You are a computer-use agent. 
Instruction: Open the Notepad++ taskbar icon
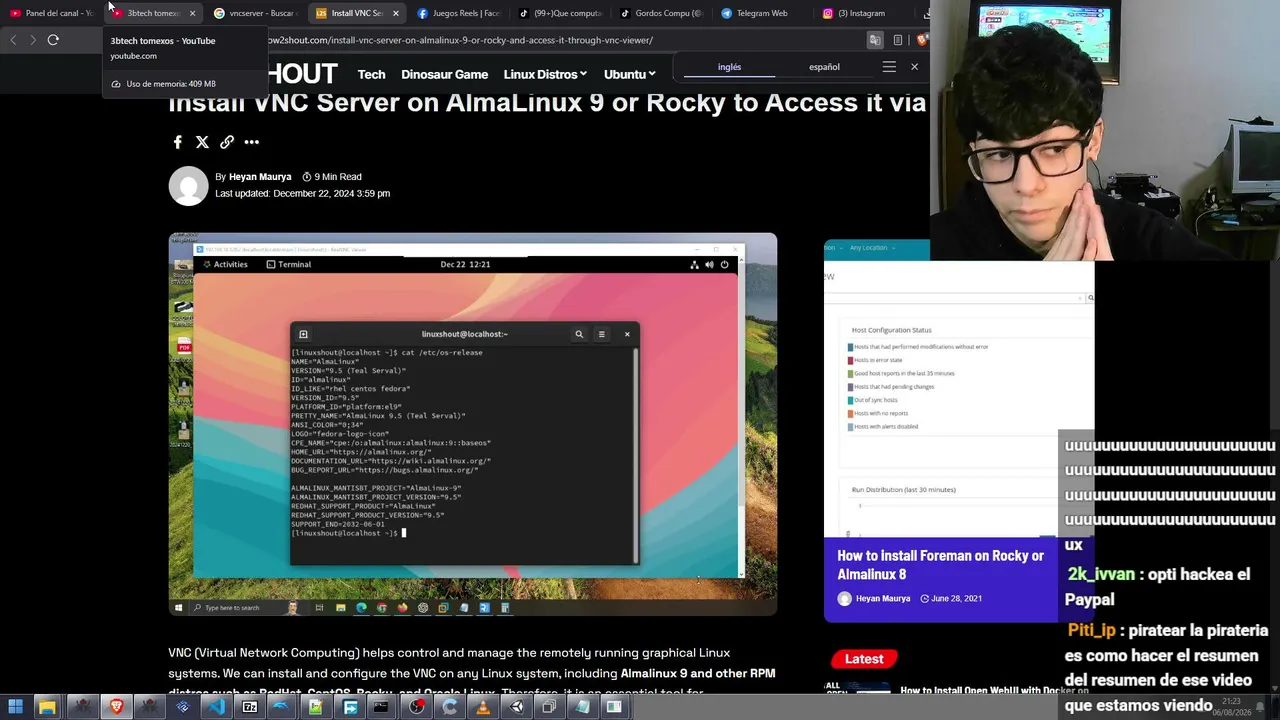tap(316, 707)
